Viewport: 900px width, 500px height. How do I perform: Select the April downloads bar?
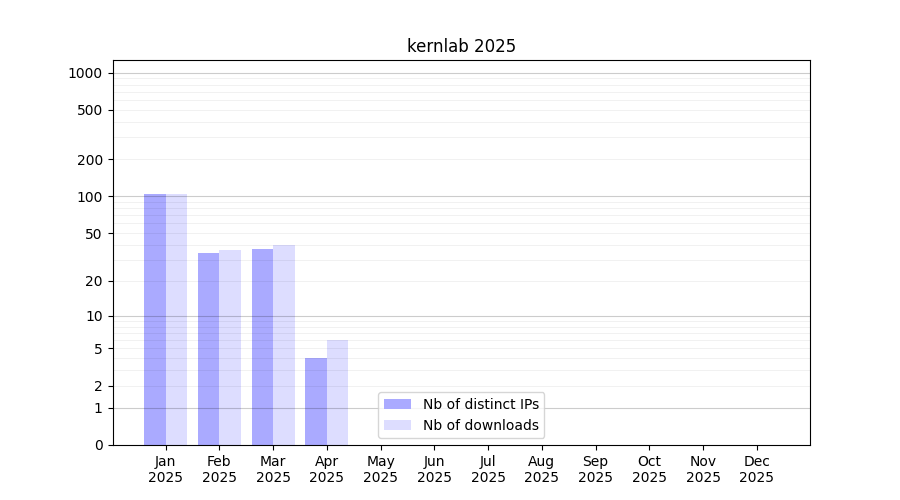pyautogui.click(x=338, y=392)
